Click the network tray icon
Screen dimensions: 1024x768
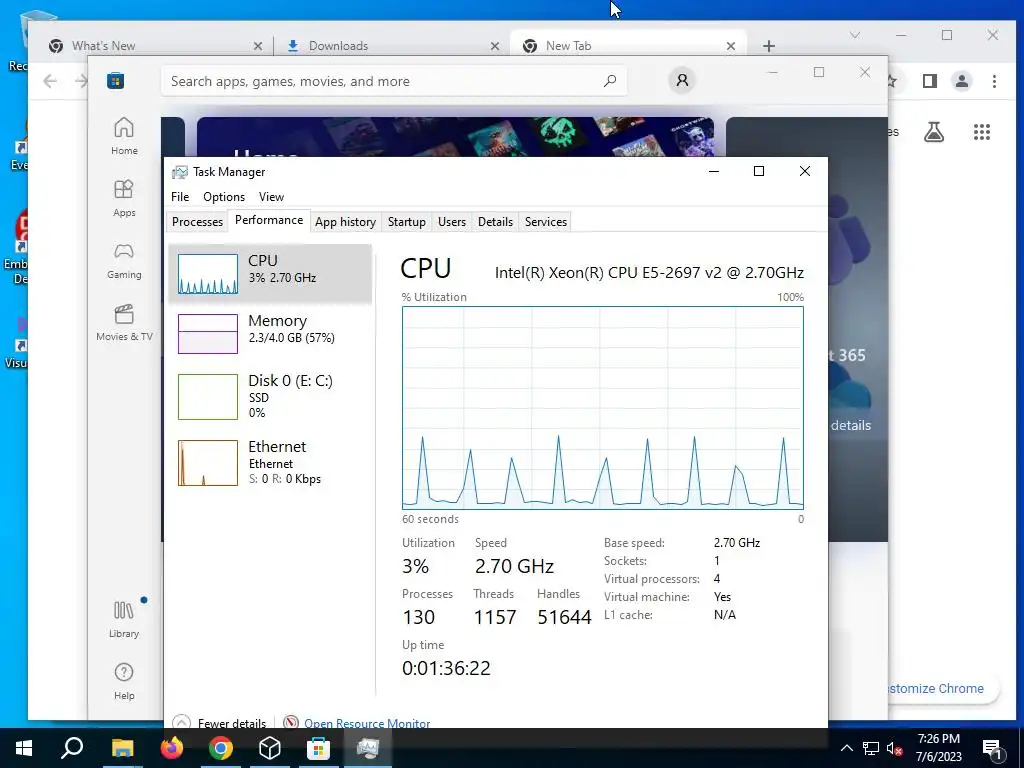pos(871,748)
